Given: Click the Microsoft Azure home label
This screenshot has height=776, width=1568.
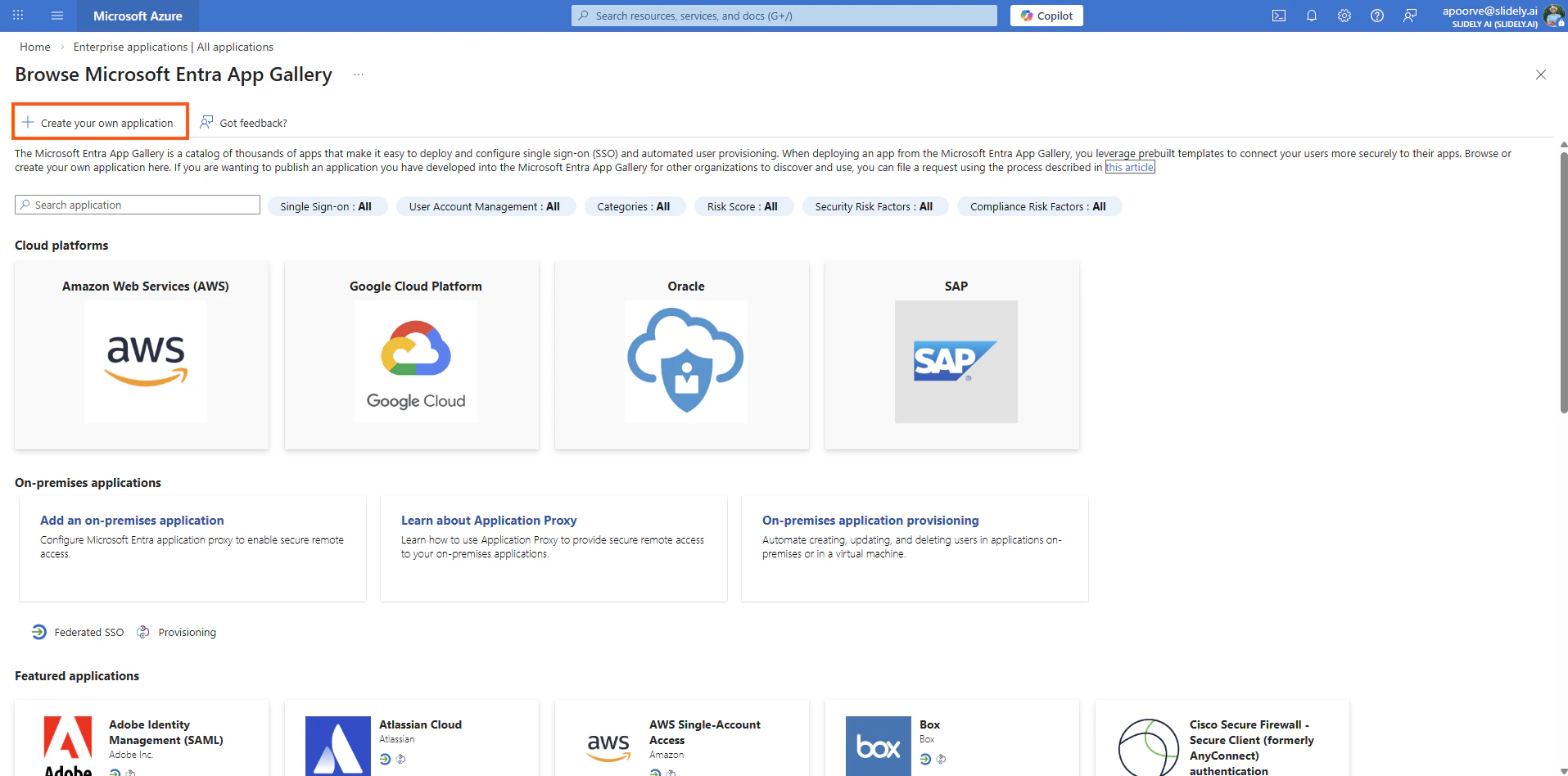Looking at the screenshot, I should click(138, 16).
